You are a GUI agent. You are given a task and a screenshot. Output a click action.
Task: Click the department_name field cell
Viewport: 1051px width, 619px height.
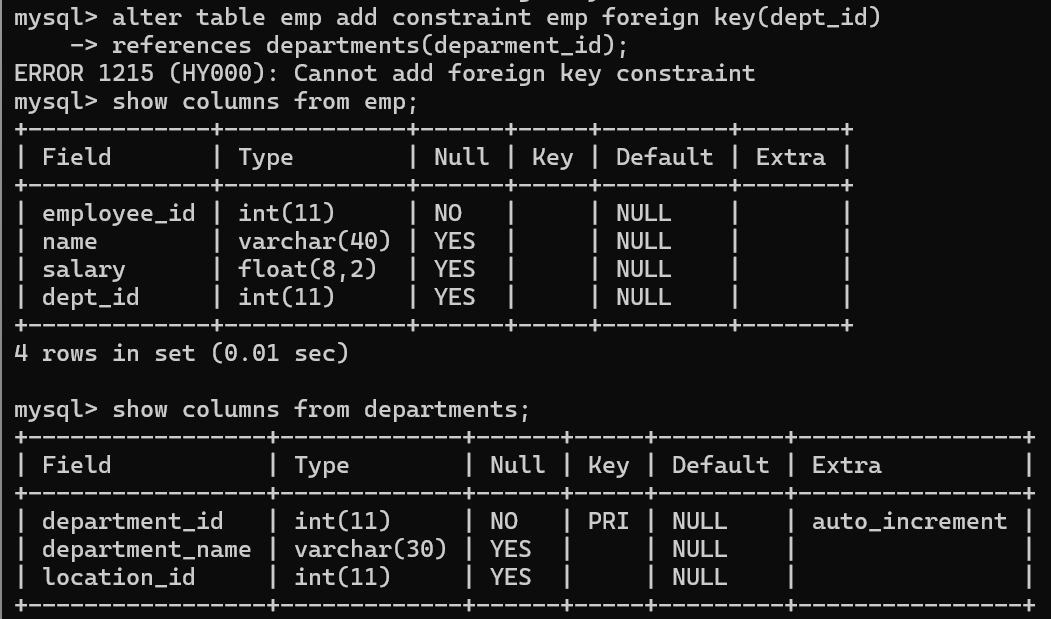tap(147, 549)
